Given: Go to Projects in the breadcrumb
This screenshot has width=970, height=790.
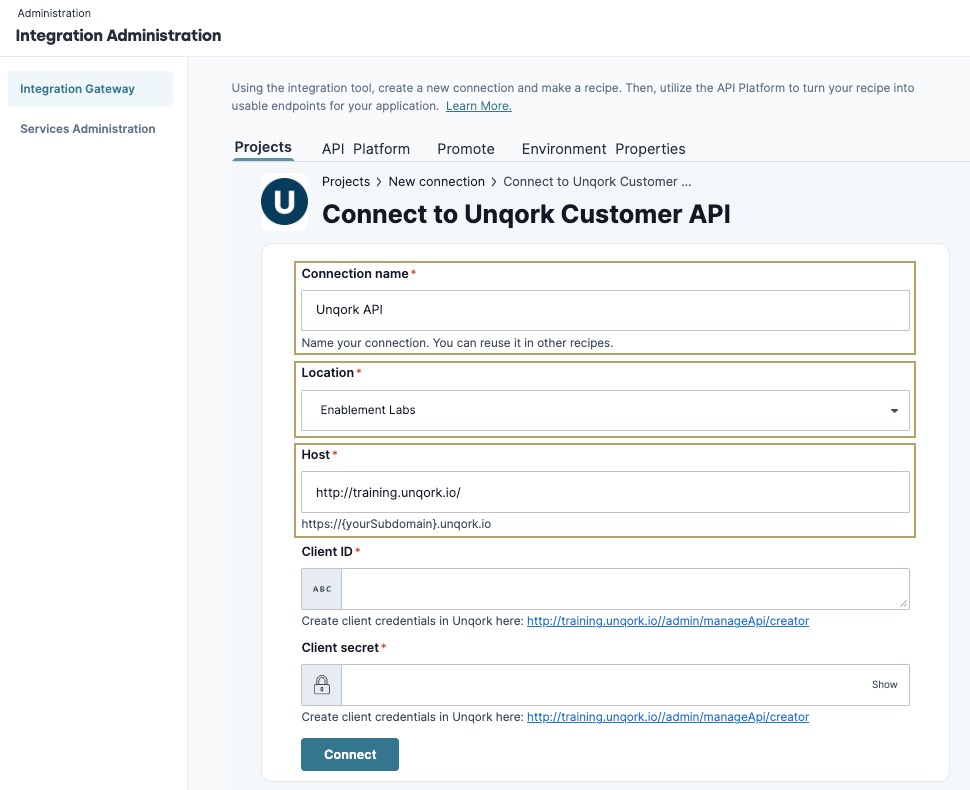Looking at the screenshot, I should 346,182.
